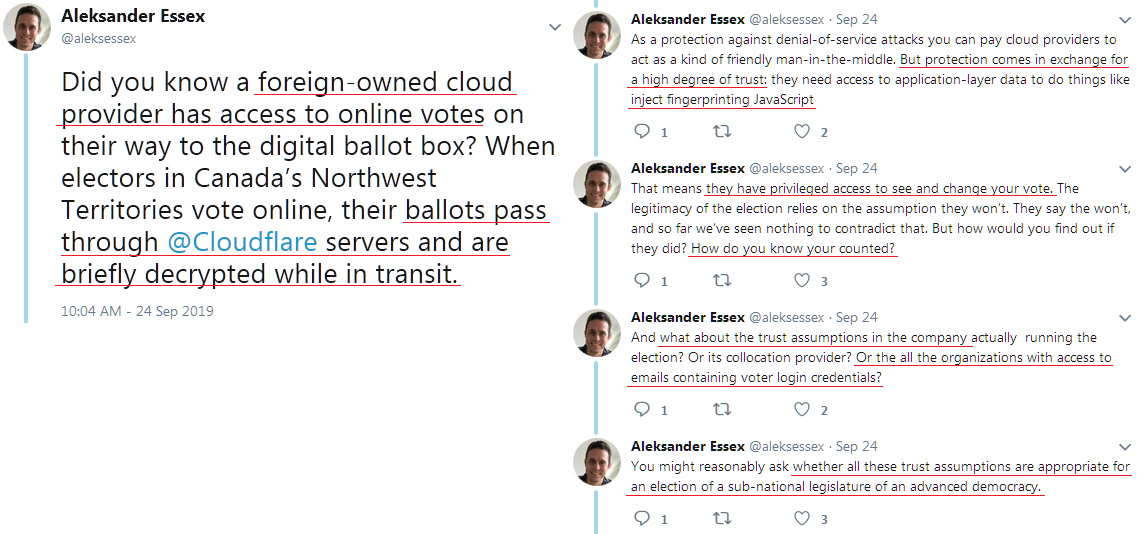Image resolution: width=1147 pixels, height=534 pixels.
Task: Reply to the denial-of-service protection tweet
Action: click(x=643, y=131)
